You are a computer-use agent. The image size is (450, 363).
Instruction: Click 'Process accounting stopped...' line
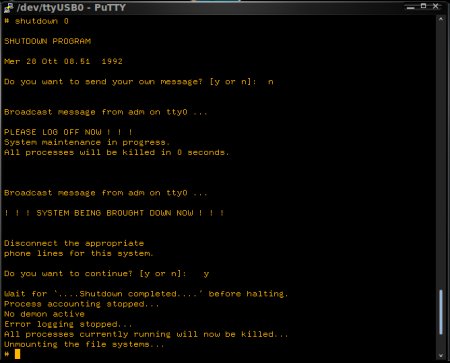(82, 304)
